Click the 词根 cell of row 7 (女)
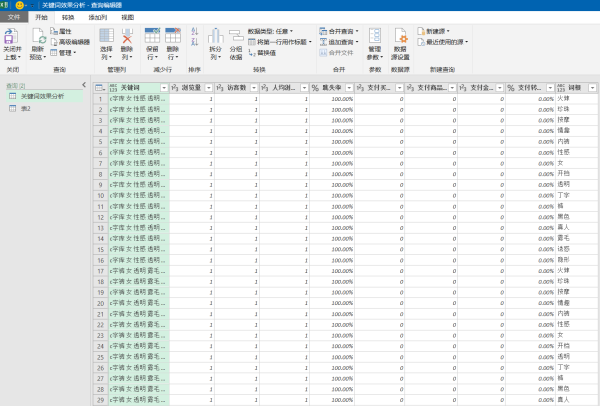Viewport: 600px width, 406px height. (576, 163)
